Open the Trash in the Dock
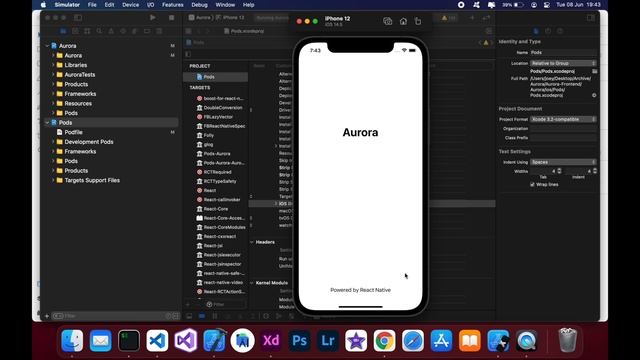The width and height of the screenshot is (640, 360). [567, 340]
